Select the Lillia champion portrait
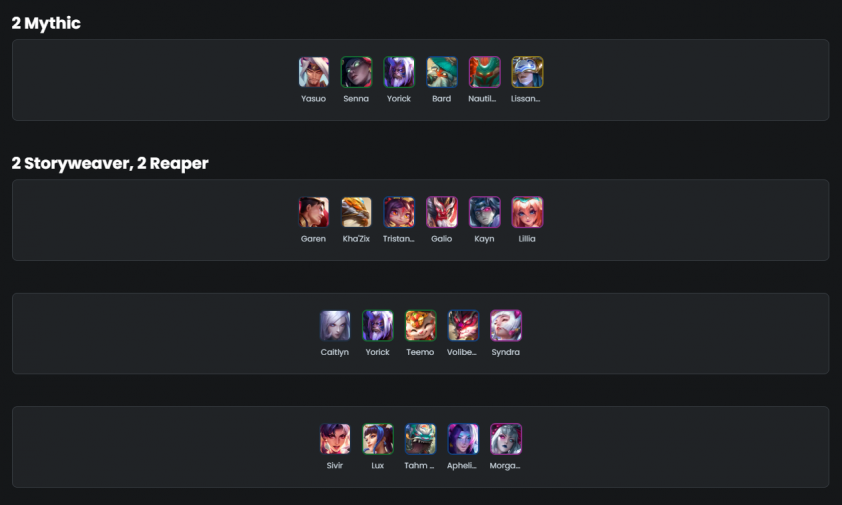The image size is (842, 505). click(x=527, y=212)
